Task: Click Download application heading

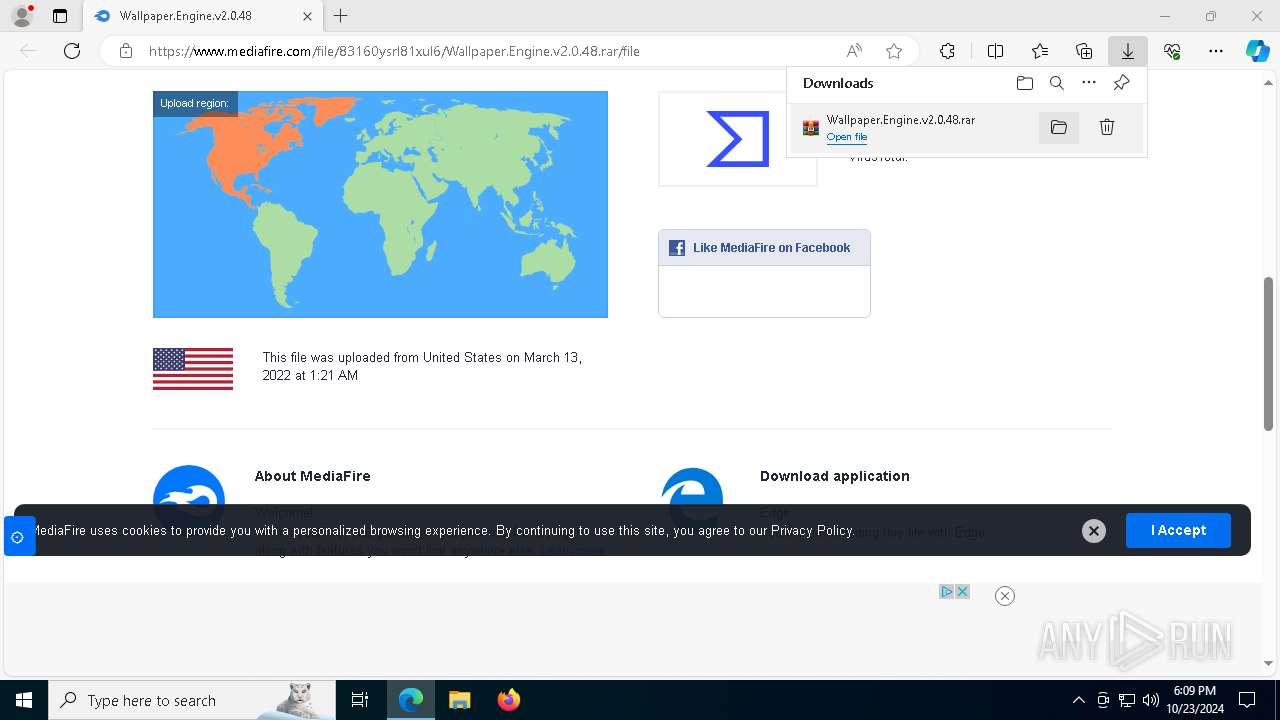Action: tap(835, 476)
